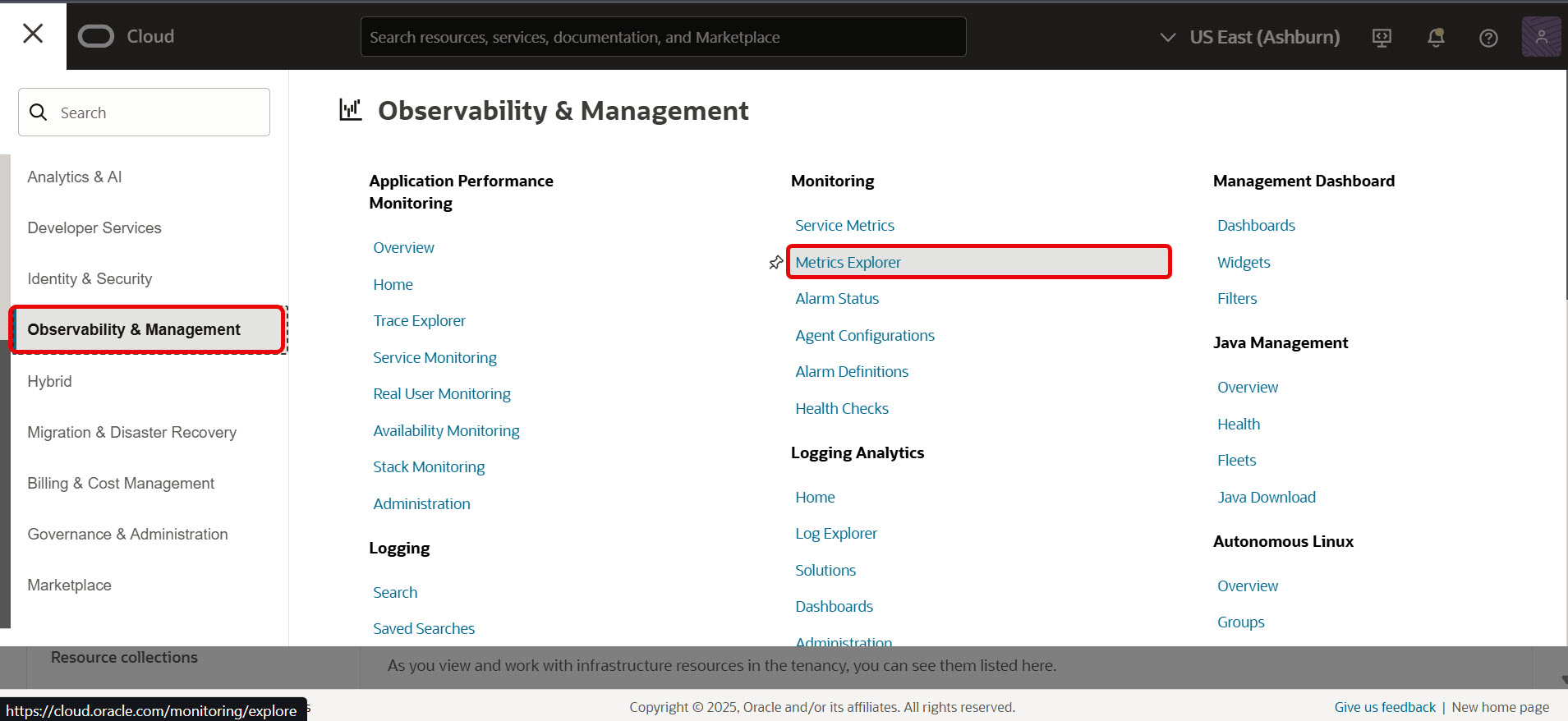Select Analytics & AI in the sidebar
Image resolution: width=1568 pixels, height=721 pixels.
point(75,177)
